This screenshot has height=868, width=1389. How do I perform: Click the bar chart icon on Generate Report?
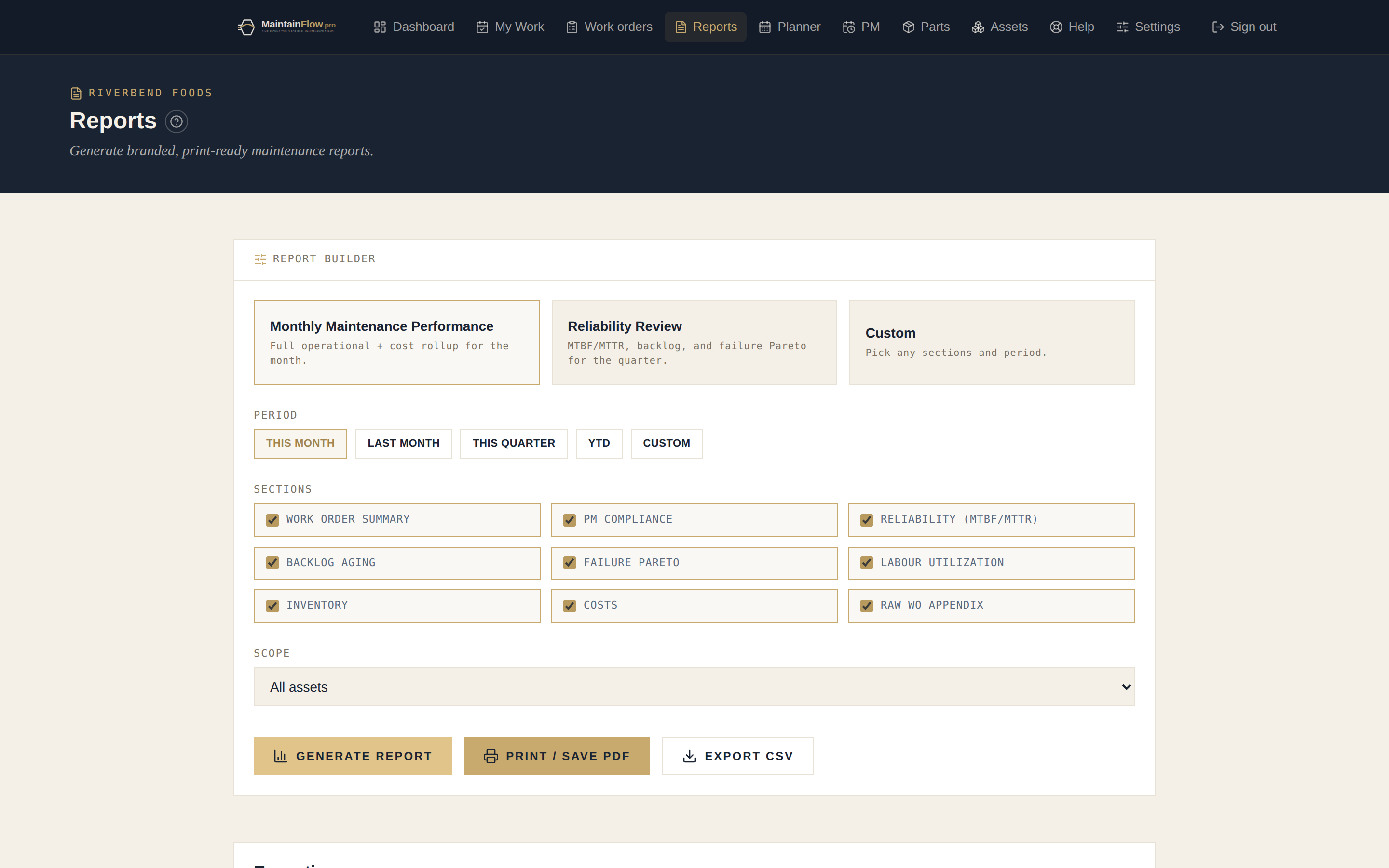280,756
